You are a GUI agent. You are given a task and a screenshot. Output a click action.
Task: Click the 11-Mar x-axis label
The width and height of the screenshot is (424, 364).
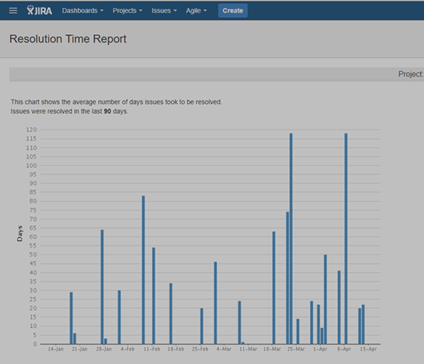pyautogui.click(x=248, y=349)
